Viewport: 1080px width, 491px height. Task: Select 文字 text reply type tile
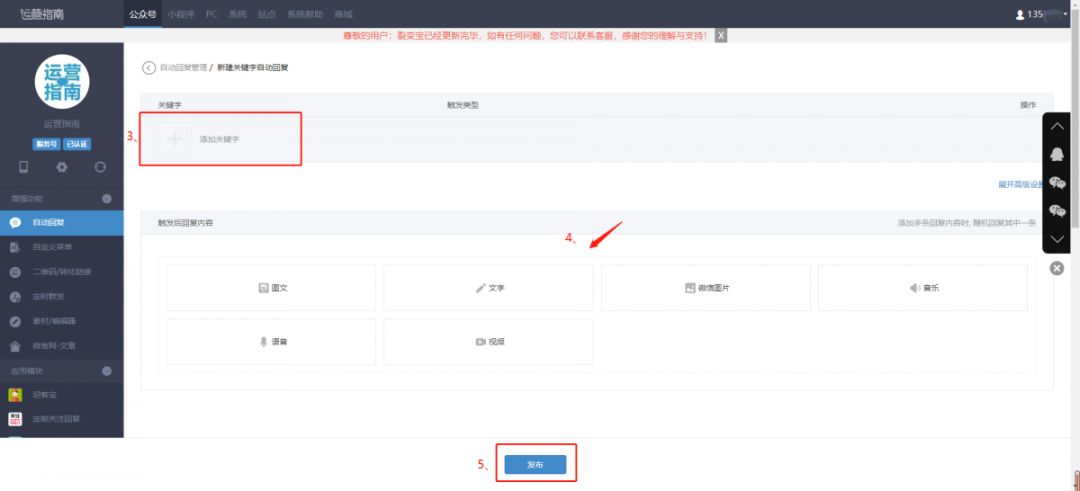click(488, 288)
